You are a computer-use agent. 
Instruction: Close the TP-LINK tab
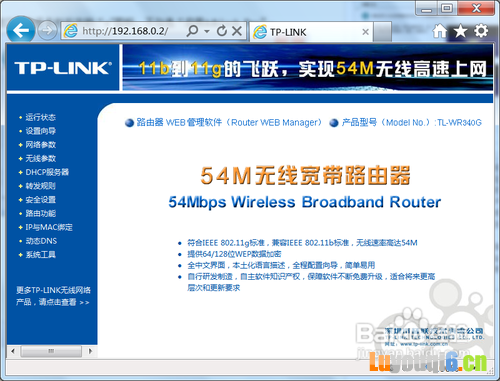coord(365,32)
